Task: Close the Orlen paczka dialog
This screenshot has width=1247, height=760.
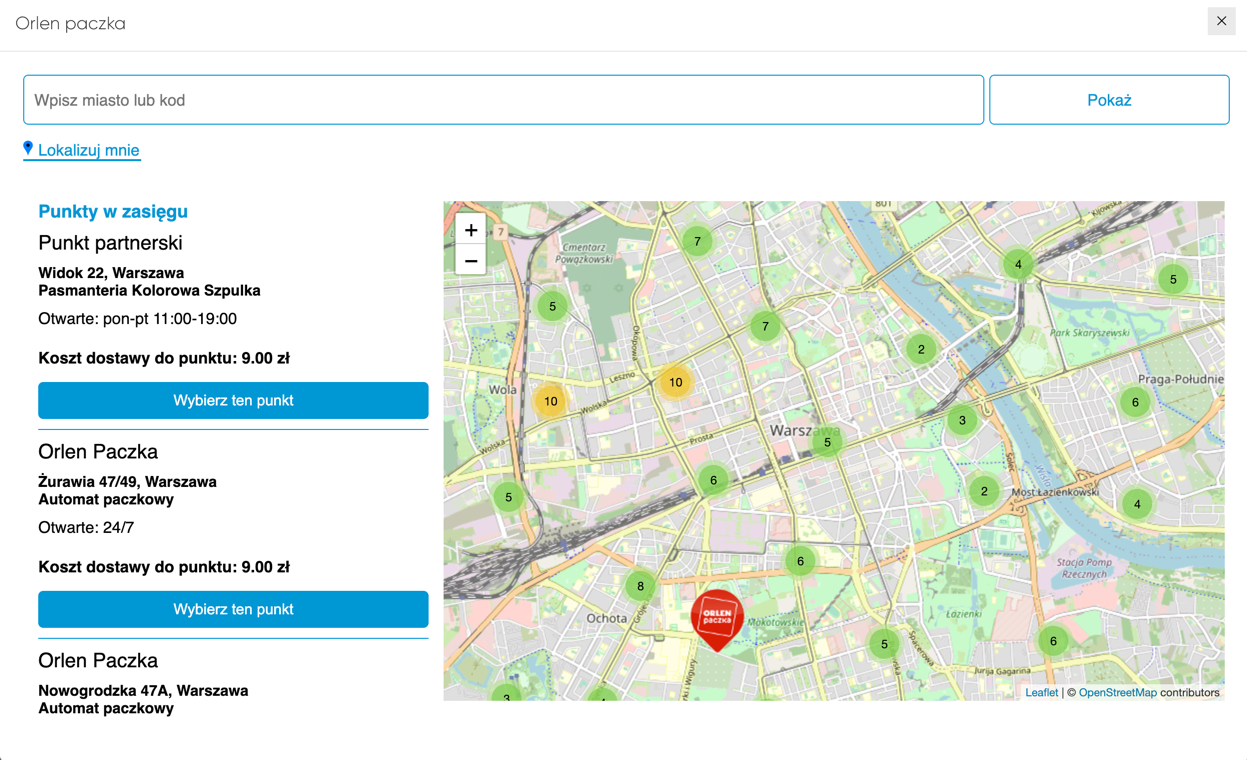Action: pyautogui.click(x=1221, y=21)
